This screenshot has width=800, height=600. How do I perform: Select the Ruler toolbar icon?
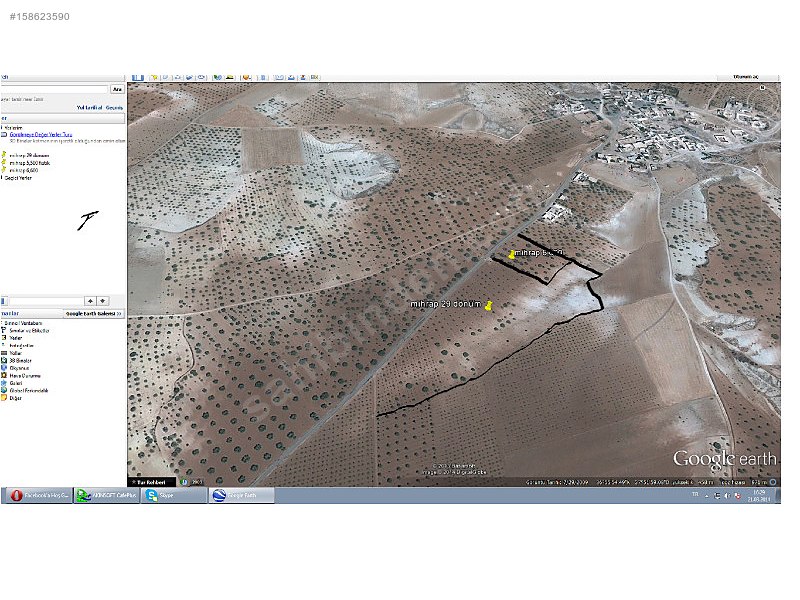point(263,77)
